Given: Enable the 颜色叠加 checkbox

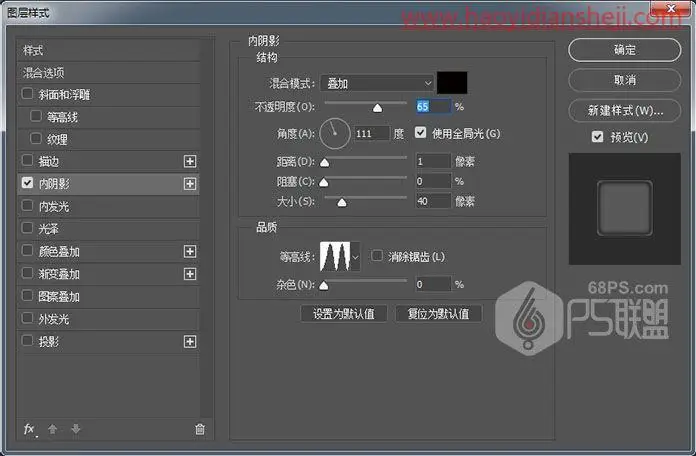Looking at the screenshot, I should (x=27, y=251).
